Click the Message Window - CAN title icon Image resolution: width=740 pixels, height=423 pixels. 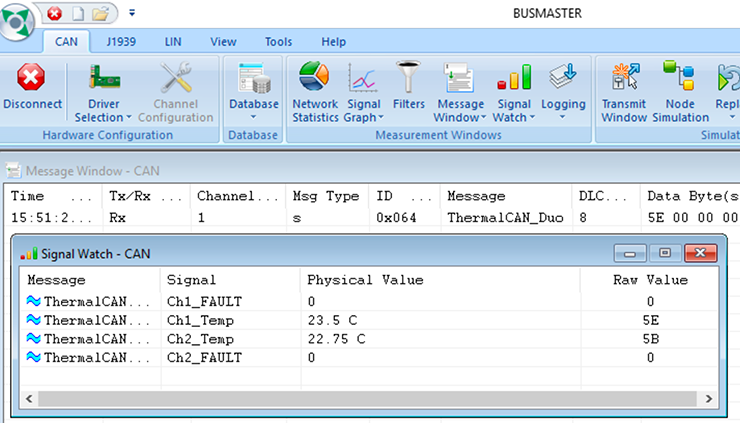(x=13, y=170)
